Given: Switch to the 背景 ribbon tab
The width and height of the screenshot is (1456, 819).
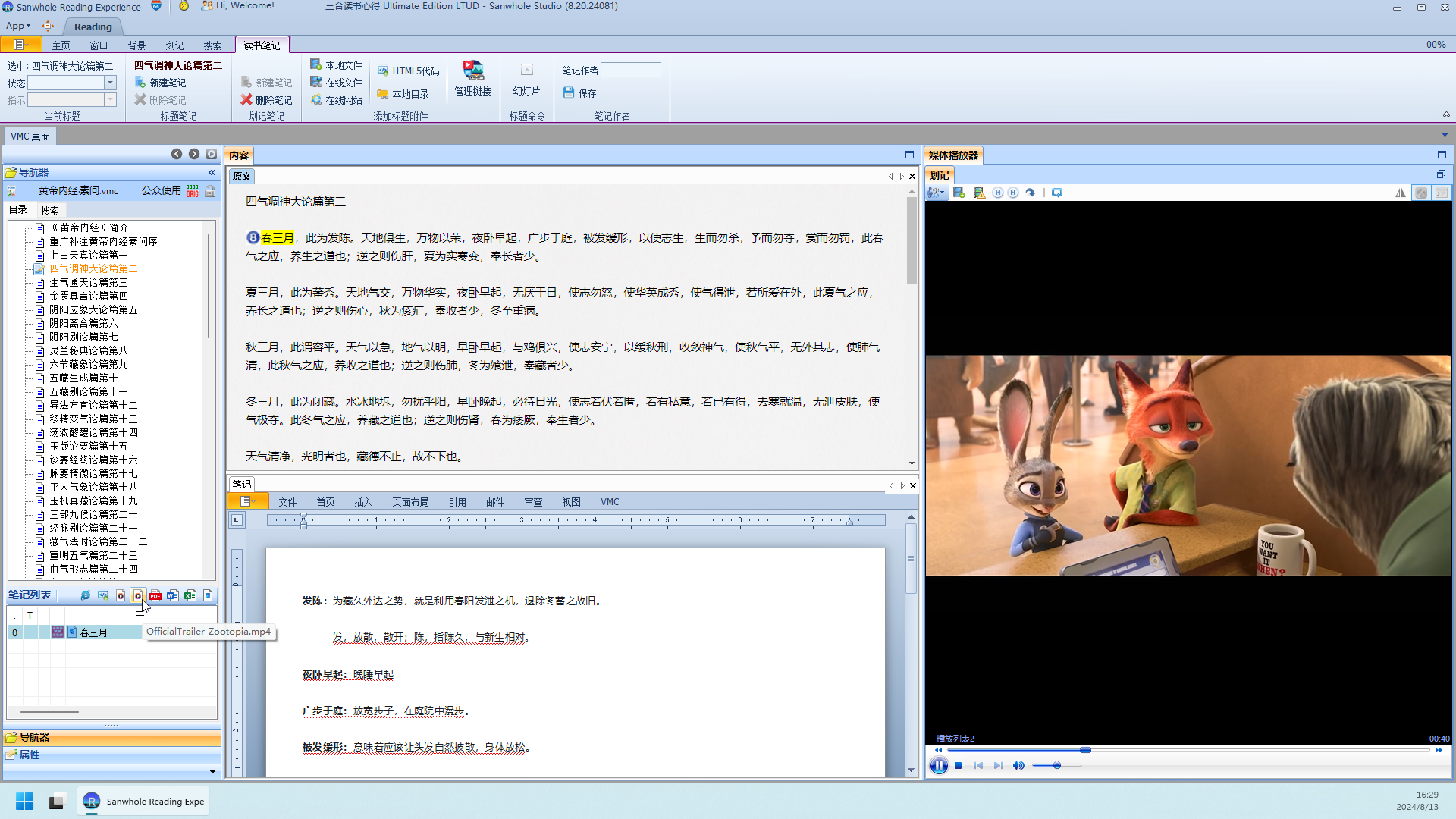Looking at the screenshot, I should click(136, 45).
